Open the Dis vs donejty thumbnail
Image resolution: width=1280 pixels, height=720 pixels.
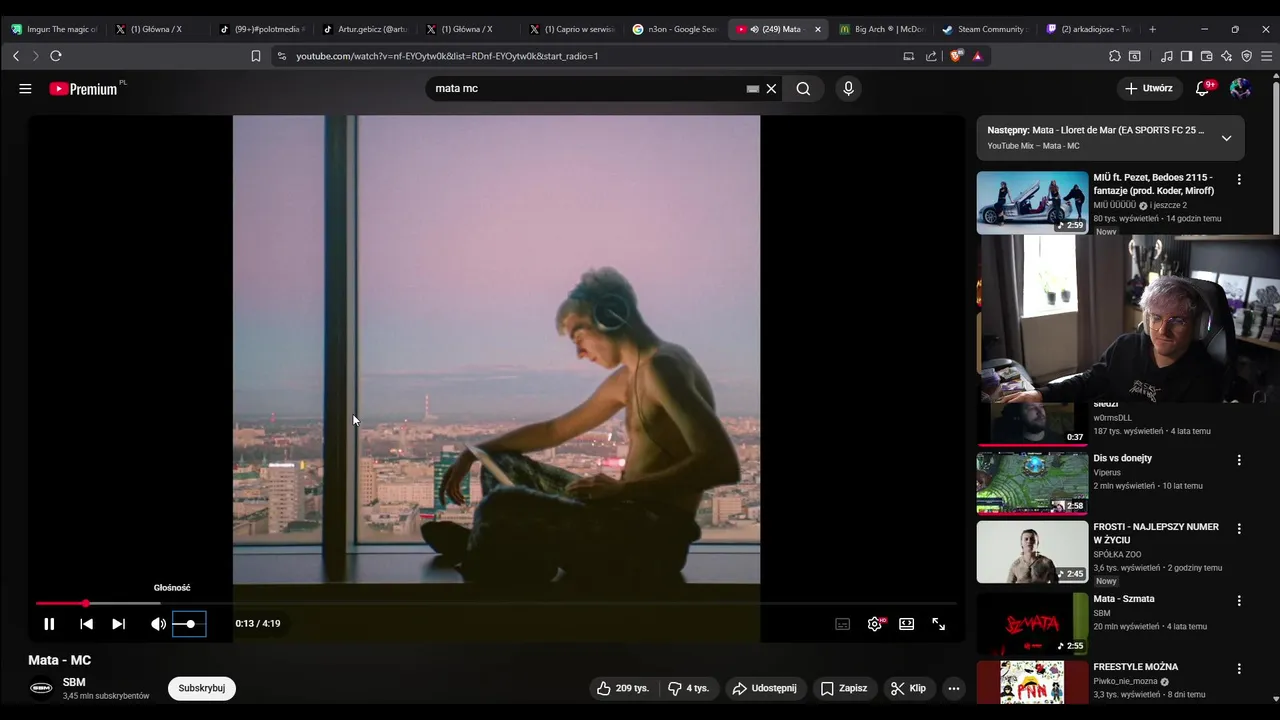tap(1032, 483)
